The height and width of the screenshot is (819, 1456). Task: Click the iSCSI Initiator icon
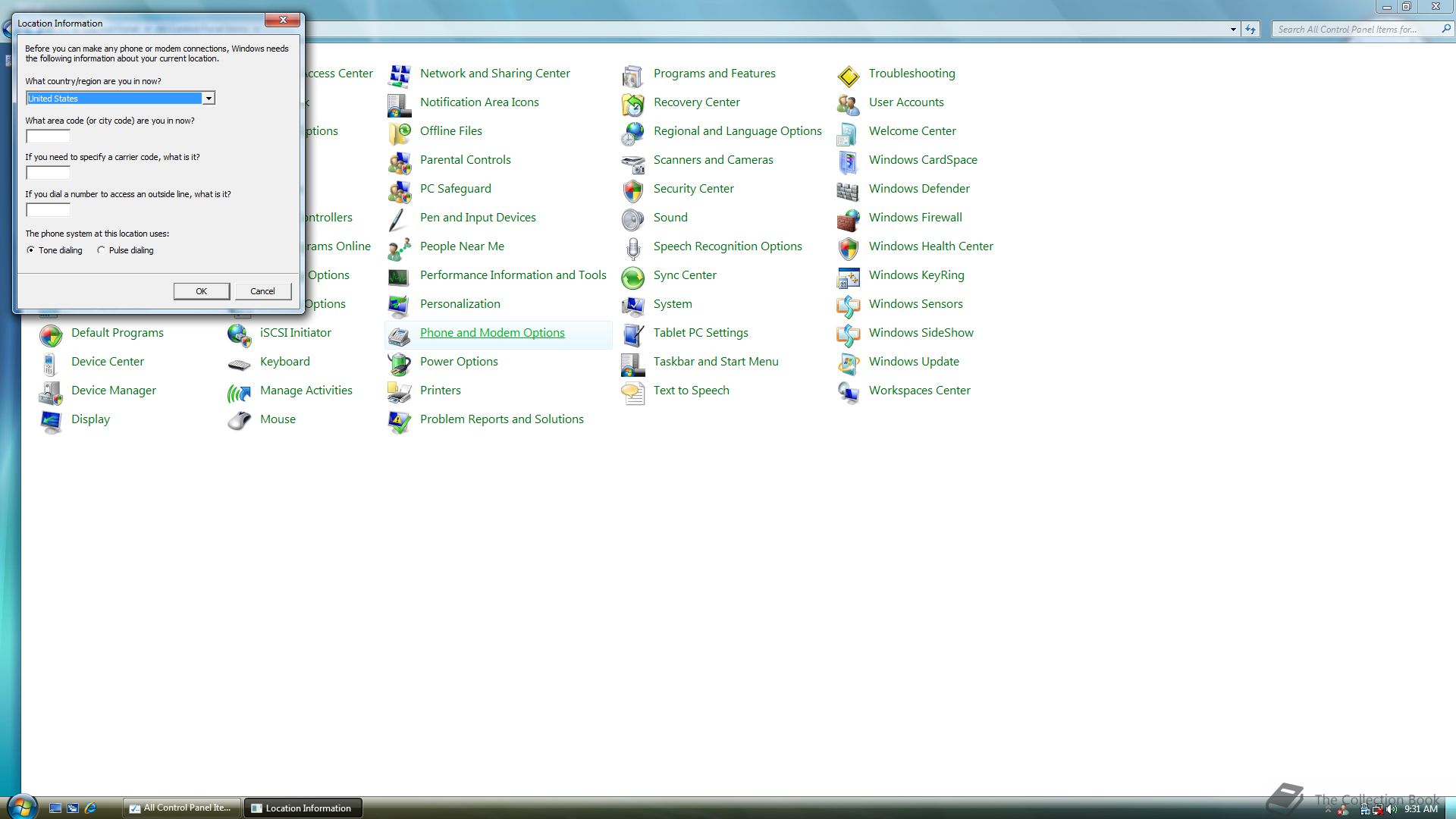pyautogui.click(x=239, y=334)
